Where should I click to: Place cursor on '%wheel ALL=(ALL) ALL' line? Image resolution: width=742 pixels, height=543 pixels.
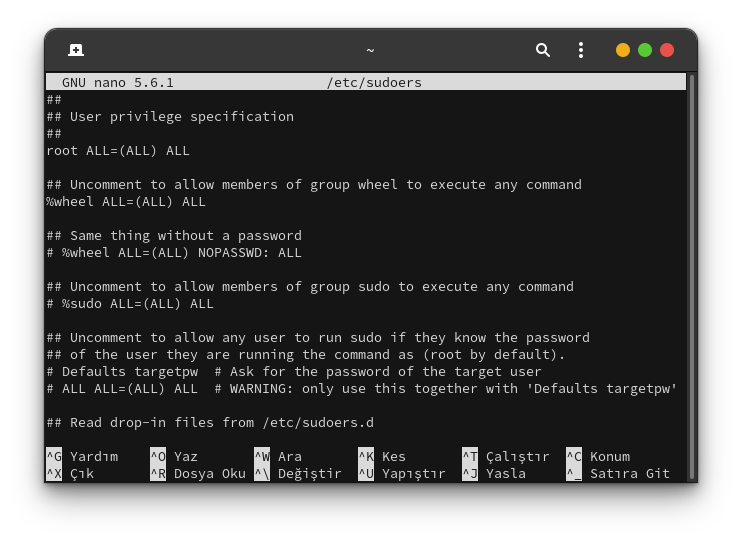(x=126, y=202)
